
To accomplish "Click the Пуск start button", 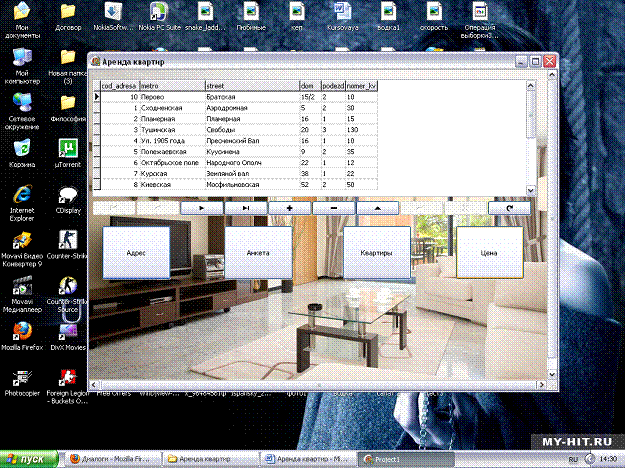I will click(x=25, y=458).
